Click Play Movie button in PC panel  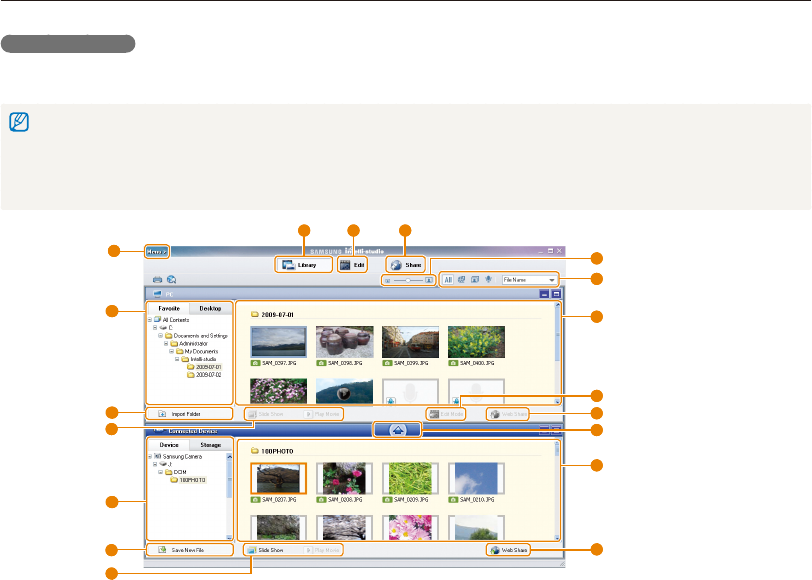tap(322, 414)
